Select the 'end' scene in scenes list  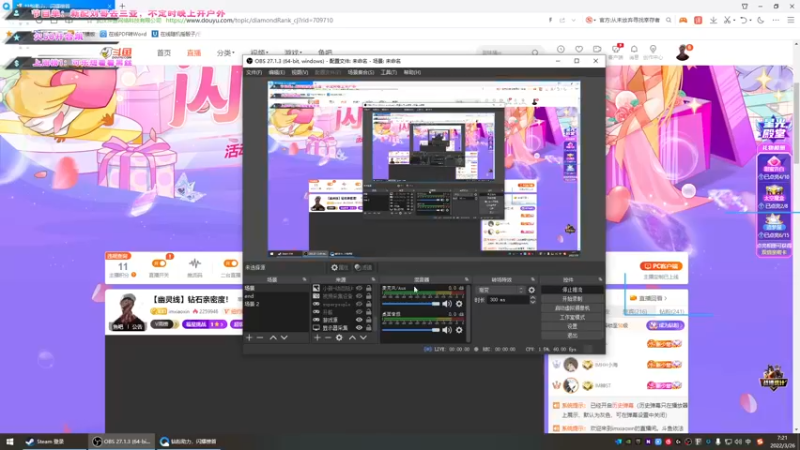(x=276, y=296)
